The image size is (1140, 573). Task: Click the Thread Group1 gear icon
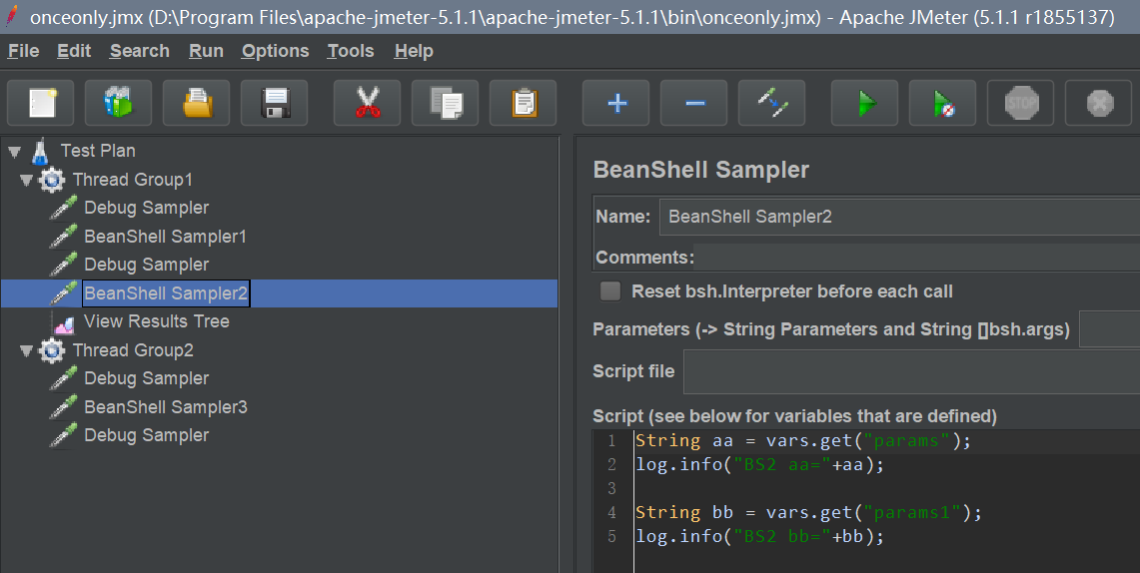tap(52, 180)
